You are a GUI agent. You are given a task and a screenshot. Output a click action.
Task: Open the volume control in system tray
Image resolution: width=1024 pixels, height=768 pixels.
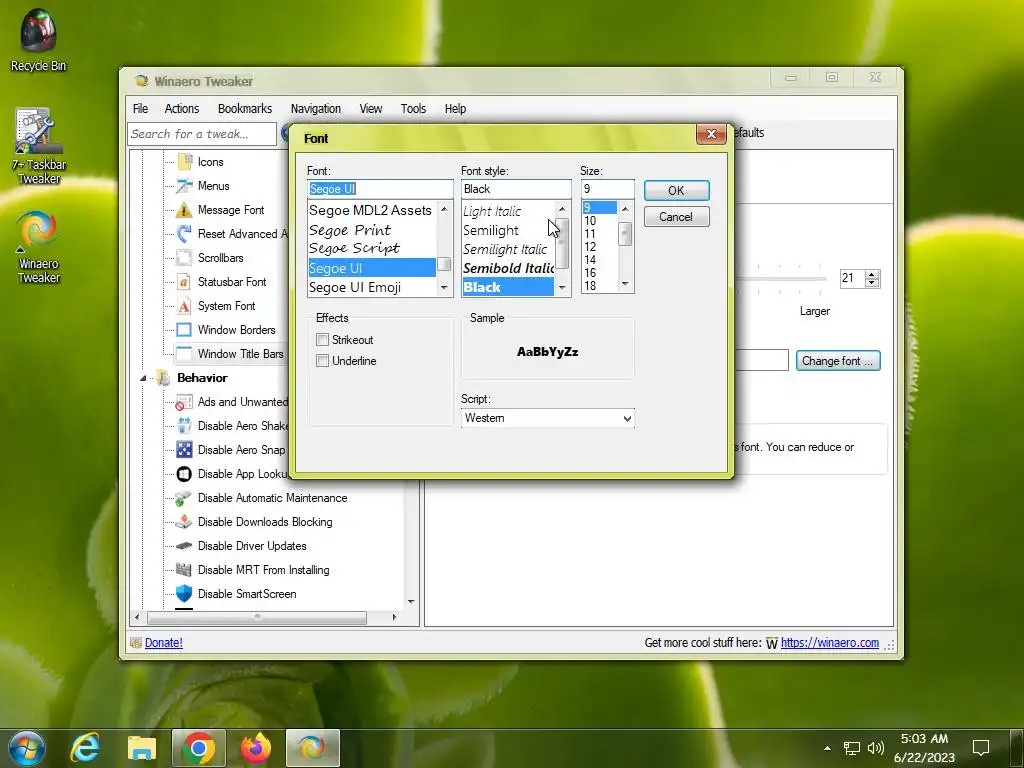[876, 748]
